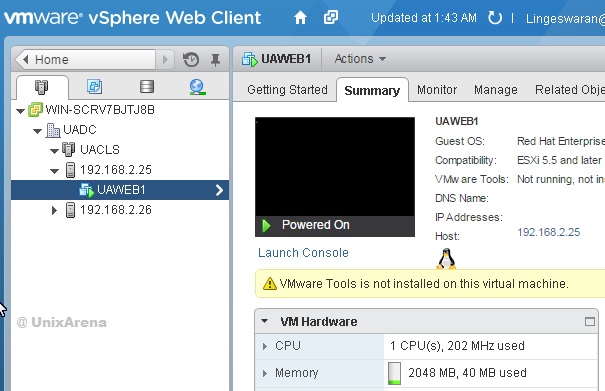Select the UADC datacenter name in tree
Viewport: 605px width, 391px height.
(x=79, y=130)
